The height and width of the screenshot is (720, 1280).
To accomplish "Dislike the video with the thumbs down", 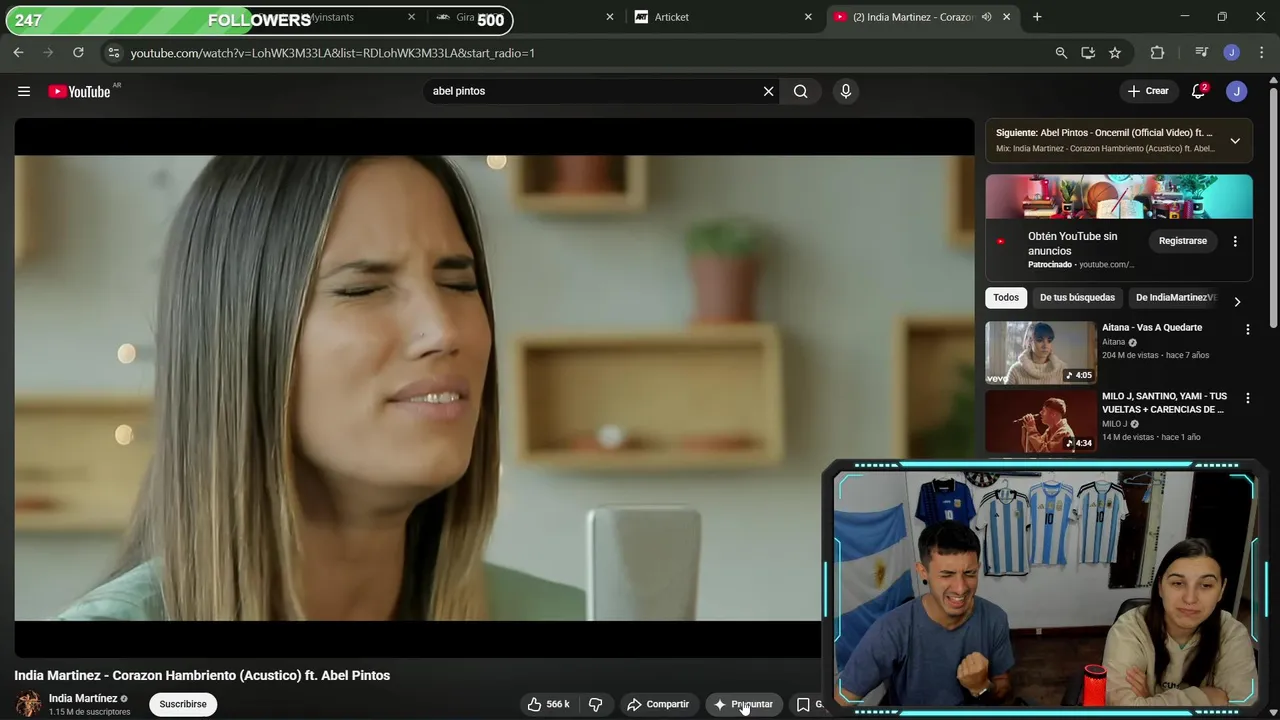I will pyautogui.click(x=596, y=704).
